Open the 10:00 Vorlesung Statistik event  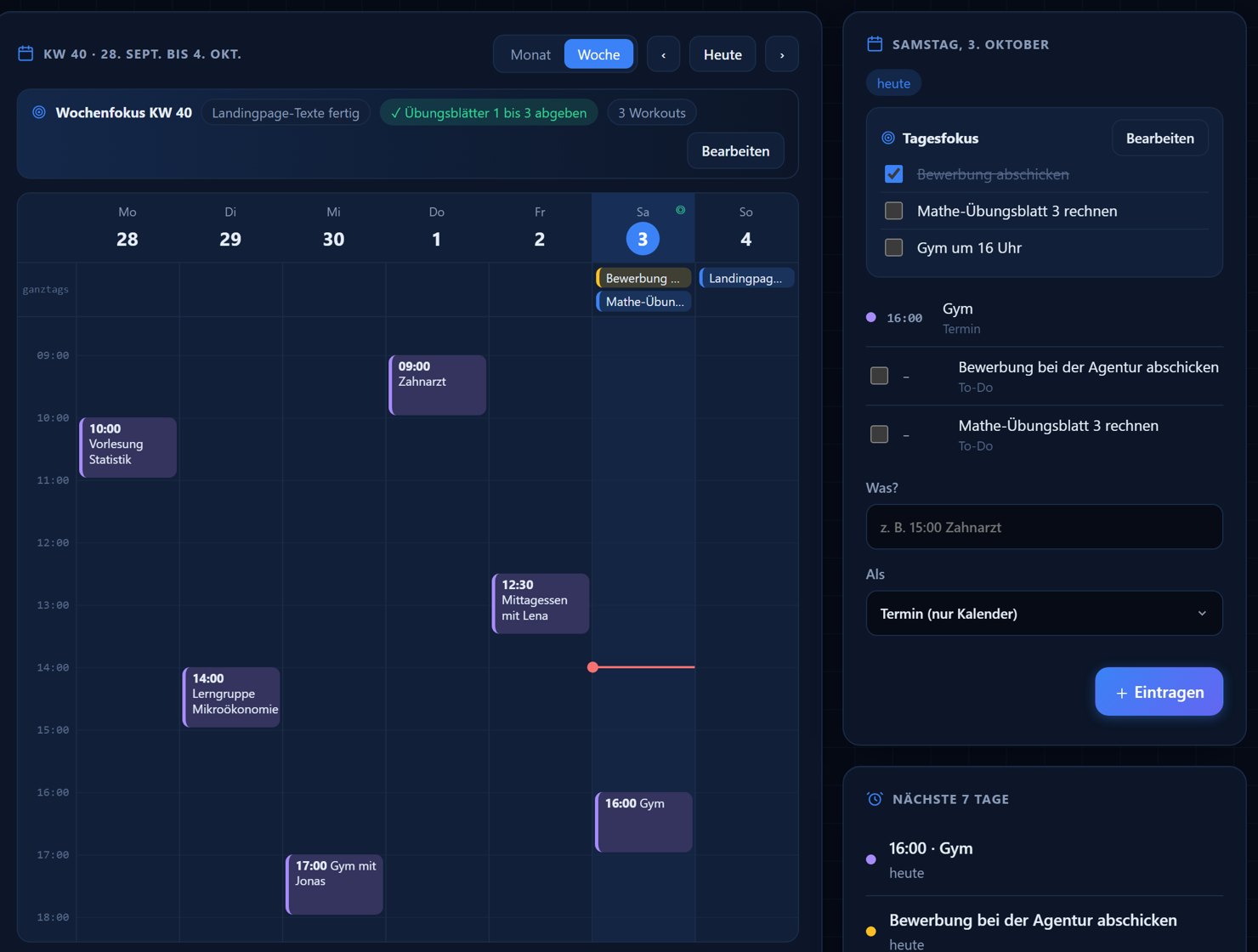[x=128, y=447]
